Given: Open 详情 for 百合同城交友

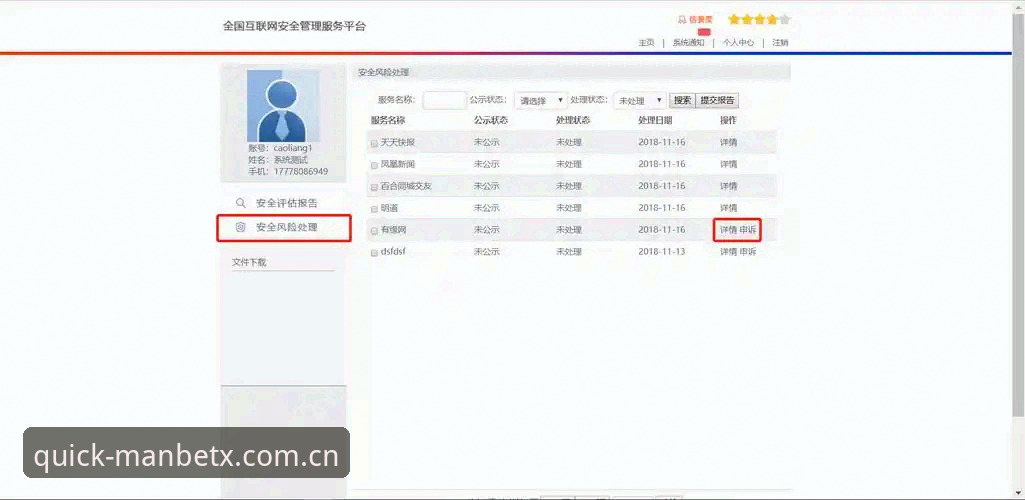Looking at the screenshot, I should pyautogui.click(x=728, y=186).
